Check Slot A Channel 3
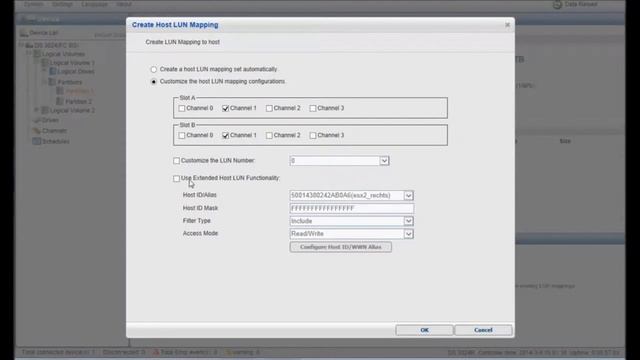This screenshot has height=360, width=640. (x=313, y=108)
